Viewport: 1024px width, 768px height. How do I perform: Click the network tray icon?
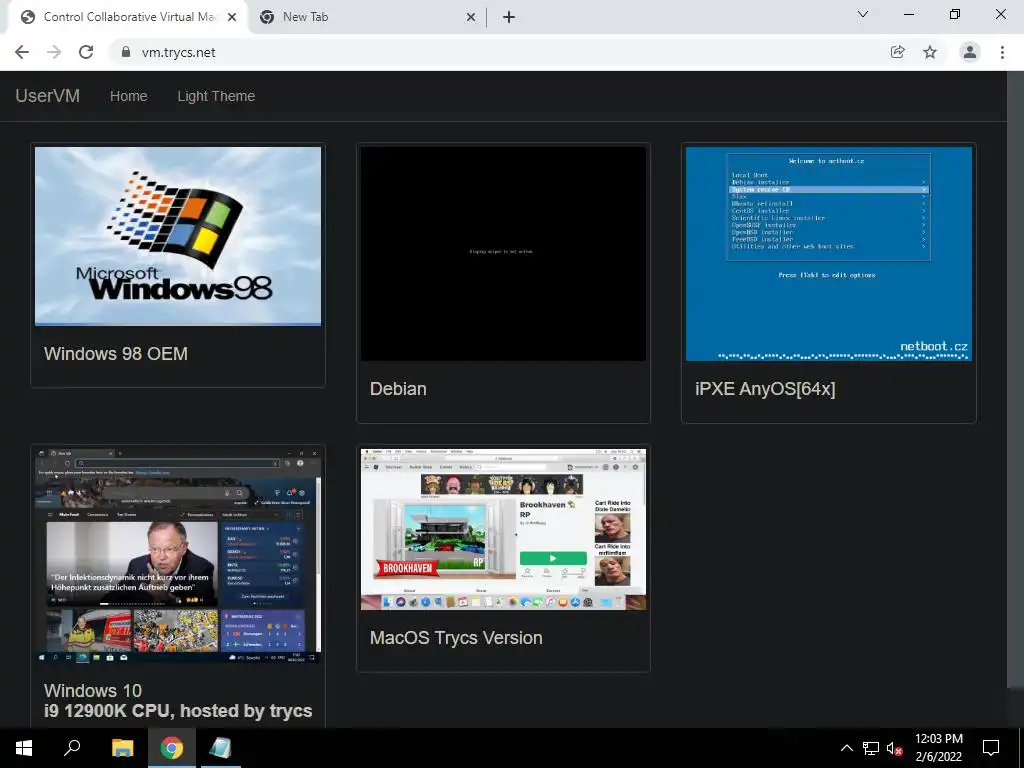tap(871, 748)
